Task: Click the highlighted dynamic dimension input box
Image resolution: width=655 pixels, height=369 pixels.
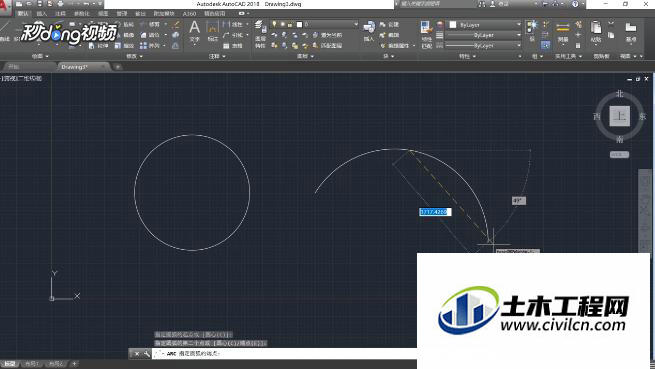Action: click(x=435, y=212)
